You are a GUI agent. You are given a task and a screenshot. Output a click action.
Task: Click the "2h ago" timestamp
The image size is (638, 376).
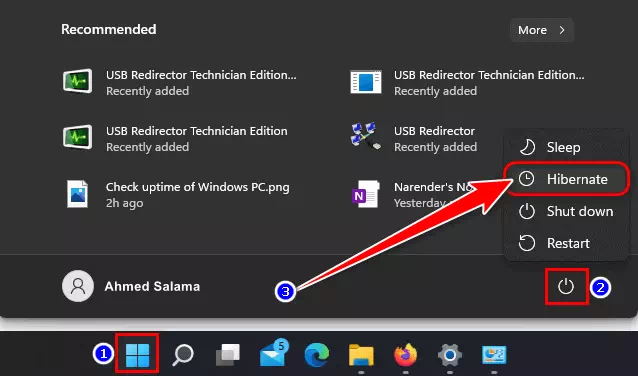tap(125, 203)
